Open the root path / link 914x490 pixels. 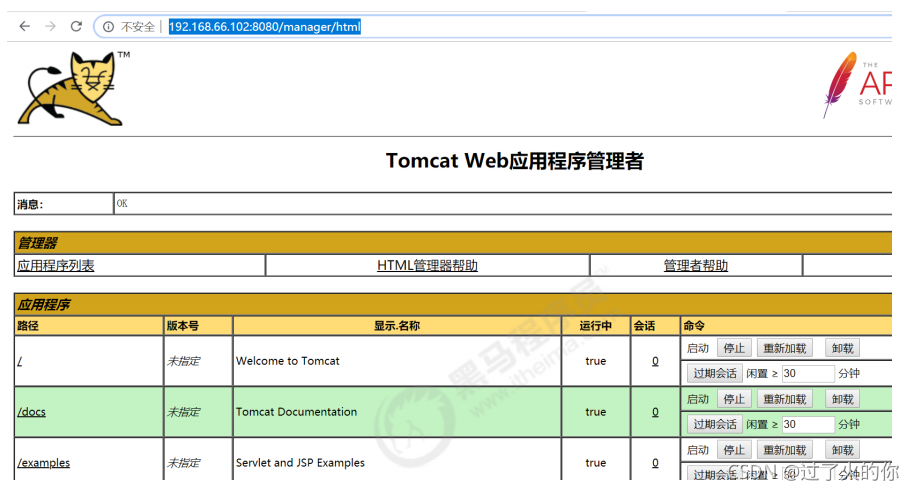pyautogui.click(x=20, y=361)
